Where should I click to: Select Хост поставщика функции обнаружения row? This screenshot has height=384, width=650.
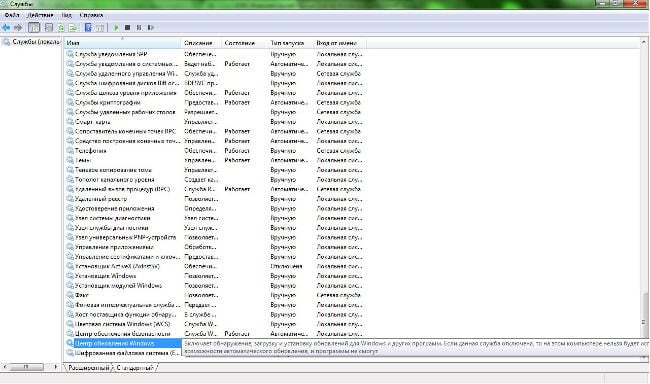215,314
